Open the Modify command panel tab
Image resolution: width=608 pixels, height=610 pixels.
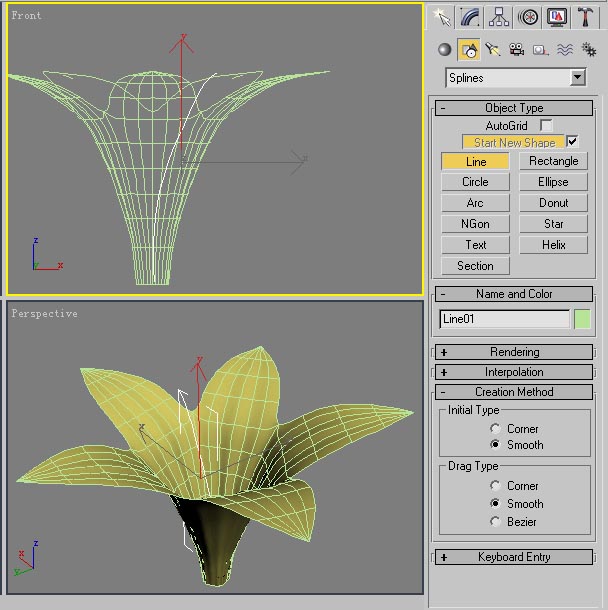tap(470, 17)
